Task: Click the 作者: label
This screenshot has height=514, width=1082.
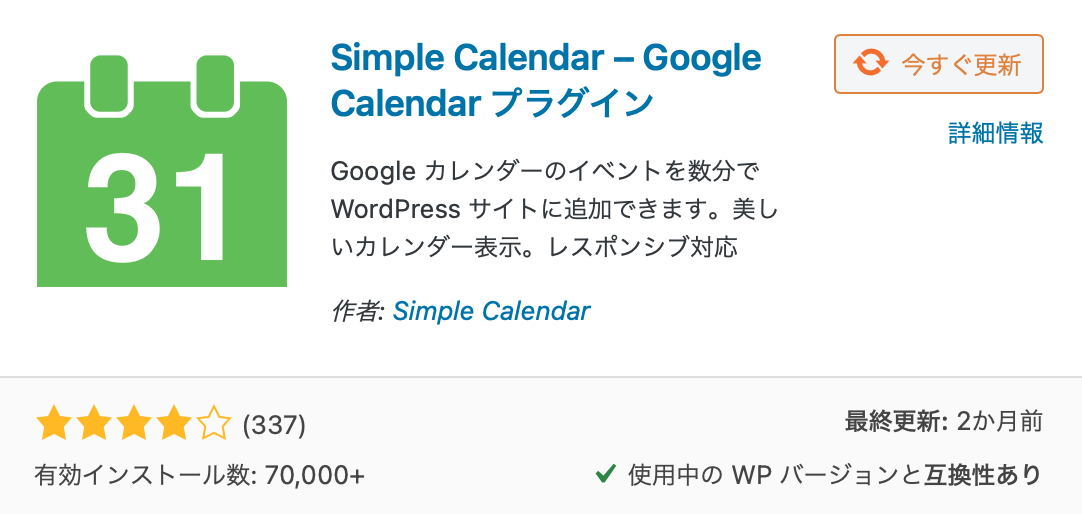Action: pos(357,311)
